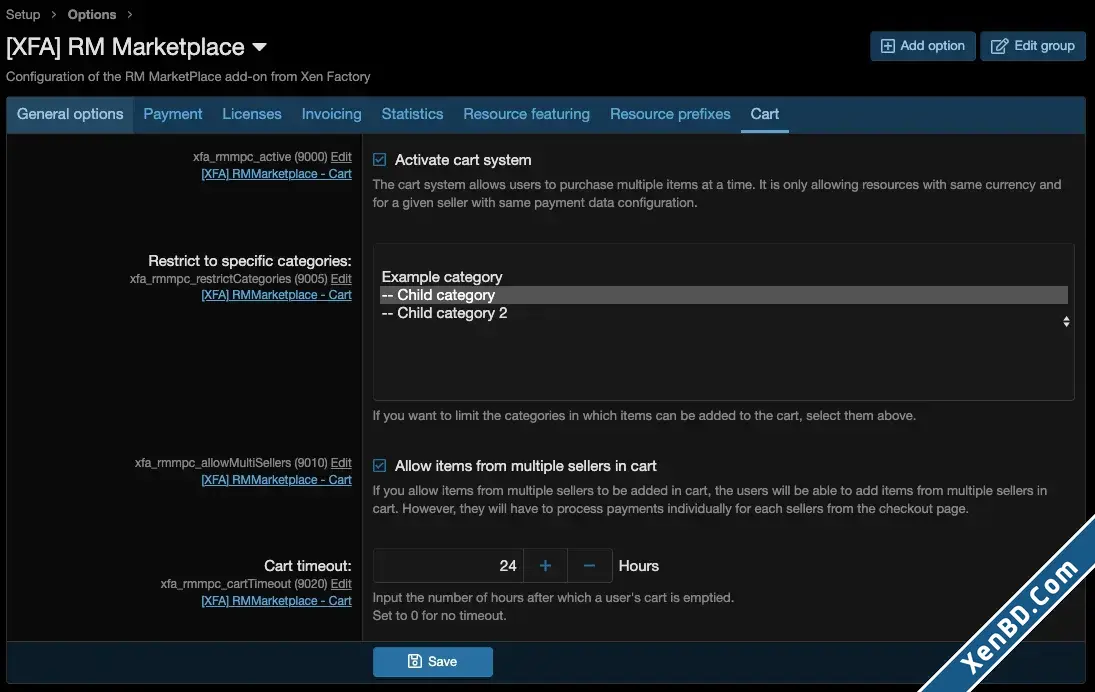Click the category list scroll arrows
This screenshot has height=692, width=1095.
(1066, 321)
